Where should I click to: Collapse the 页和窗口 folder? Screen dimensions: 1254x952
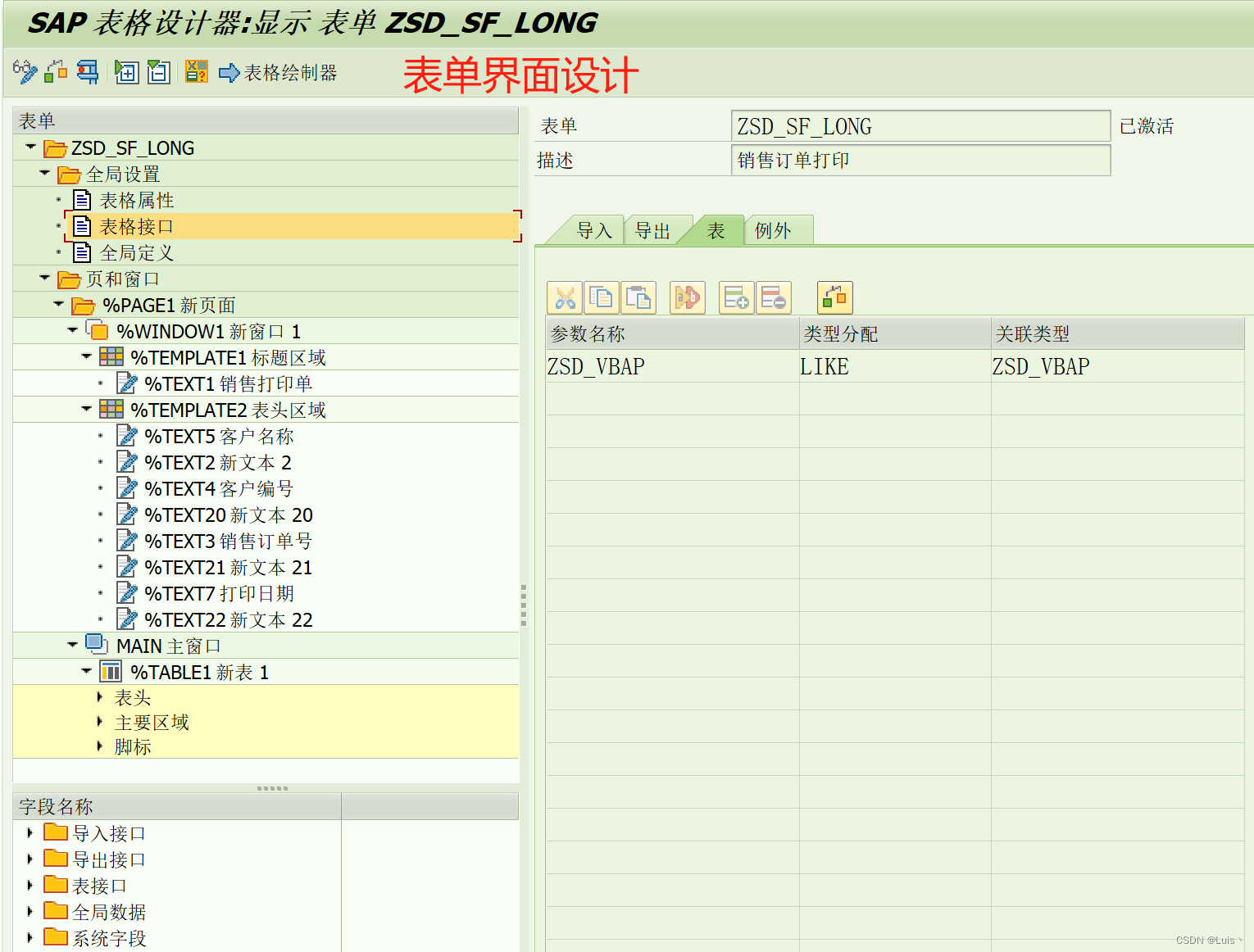tap(45, 279)
